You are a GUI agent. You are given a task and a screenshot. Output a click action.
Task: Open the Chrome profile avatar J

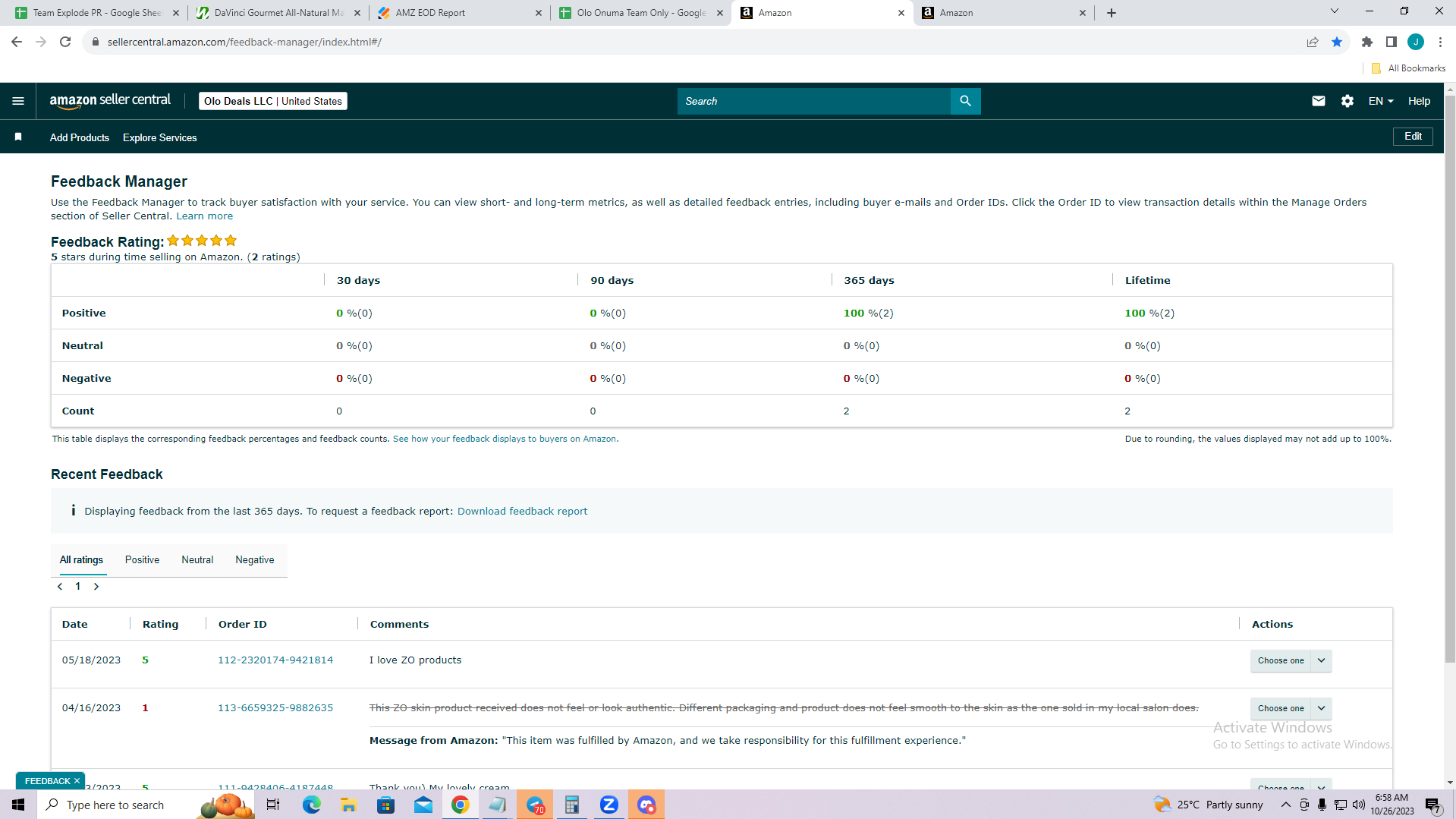1416,42
